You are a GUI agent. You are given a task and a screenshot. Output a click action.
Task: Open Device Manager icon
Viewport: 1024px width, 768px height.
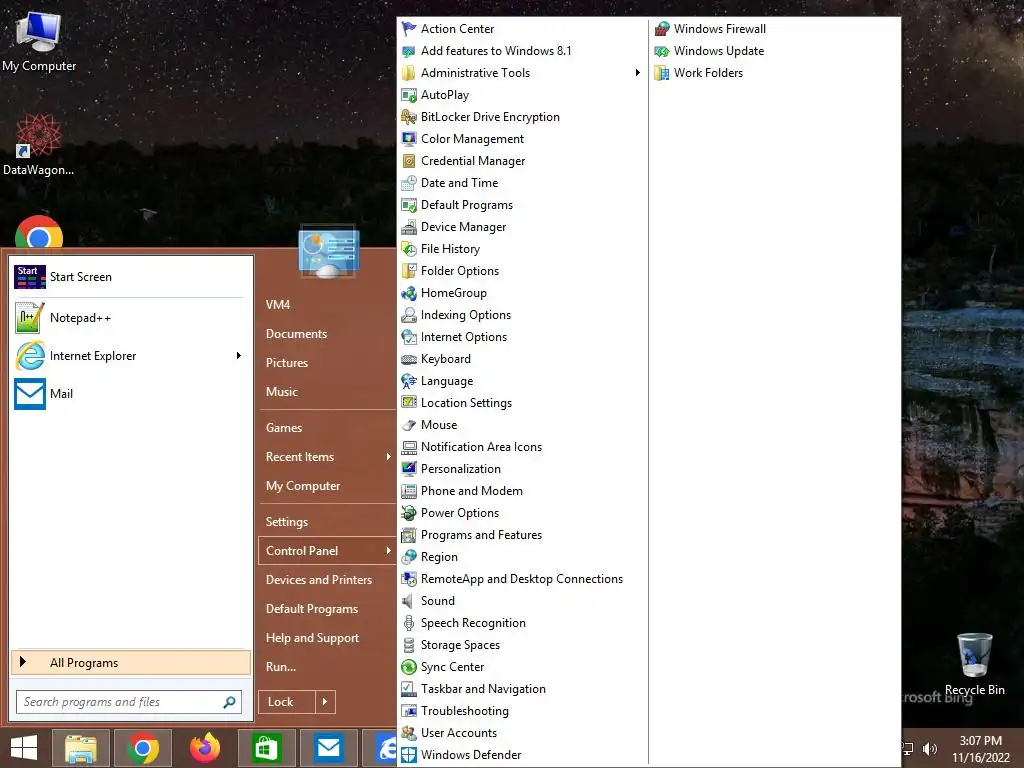tap(409, 227)
